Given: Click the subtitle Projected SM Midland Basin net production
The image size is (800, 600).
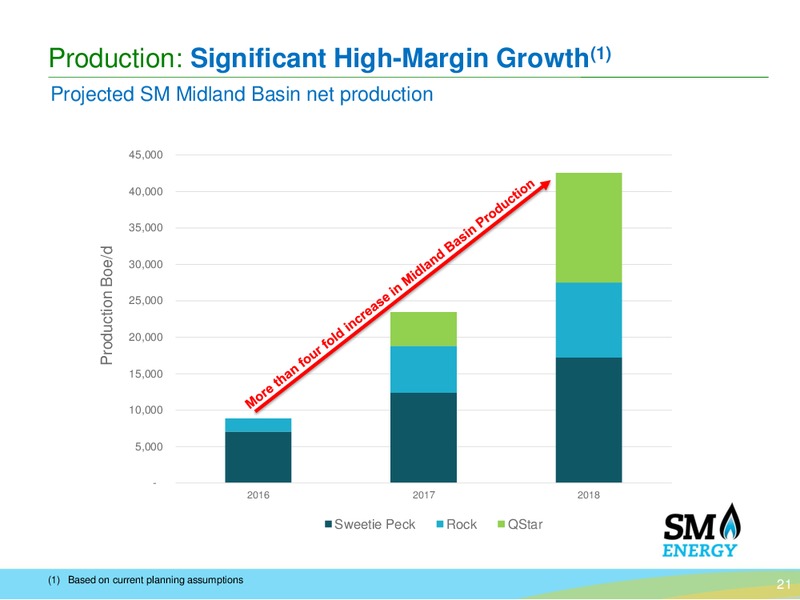Looking at the screenshot, I should coord(242,94).
